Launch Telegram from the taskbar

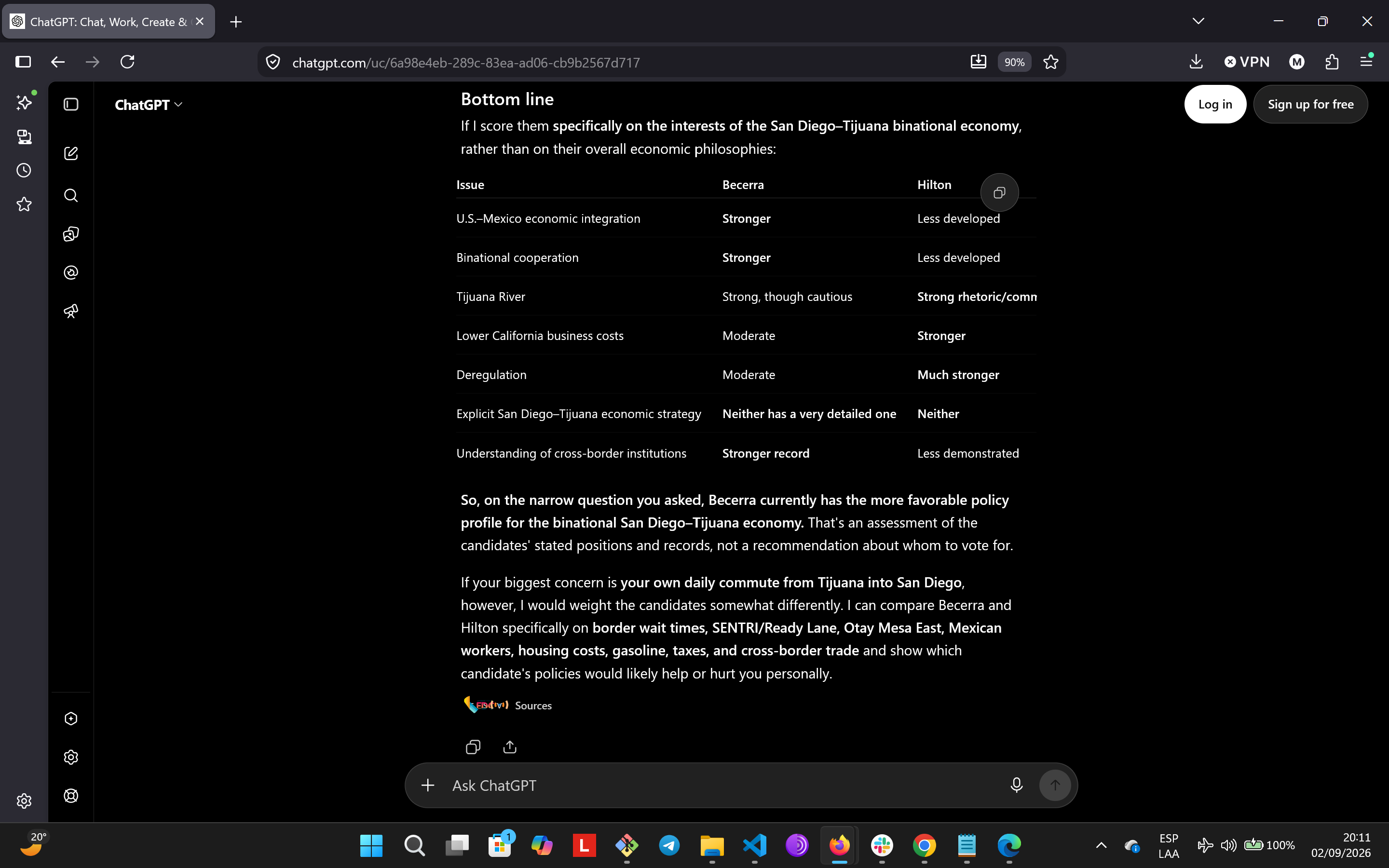669,845
